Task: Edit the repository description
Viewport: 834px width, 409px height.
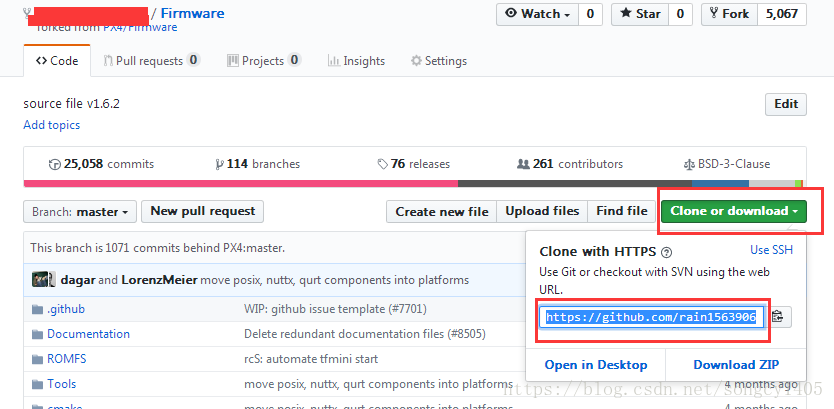Action: click(x=786, y=104)
